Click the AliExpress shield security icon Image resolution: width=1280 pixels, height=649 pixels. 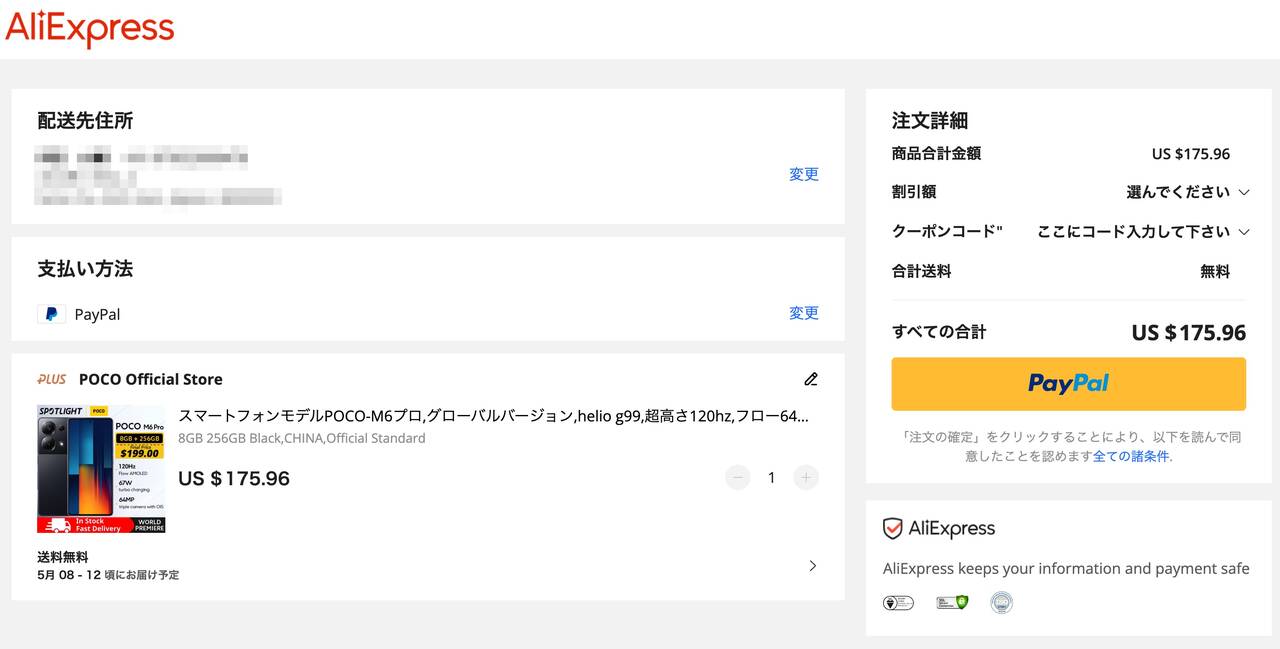(893, 528)
